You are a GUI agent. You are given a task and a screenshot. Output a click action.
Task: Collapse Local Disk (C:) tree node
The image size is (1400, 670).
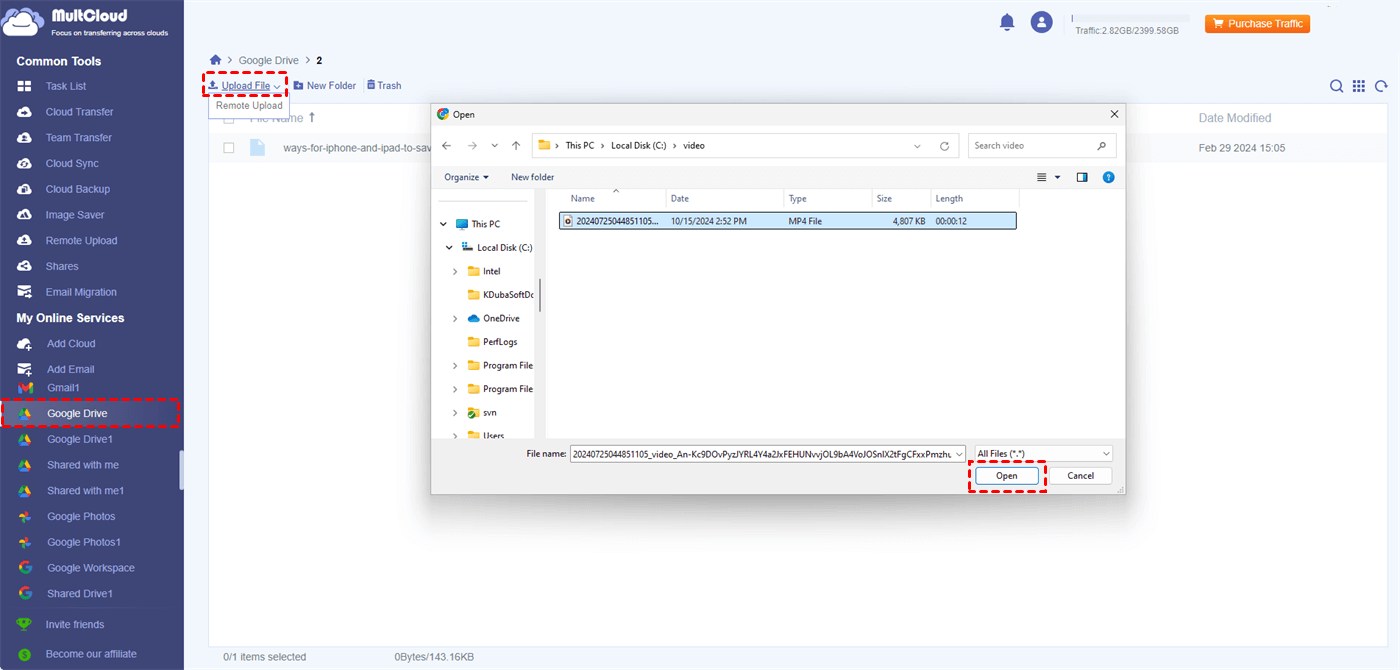(x=449, y=248)
